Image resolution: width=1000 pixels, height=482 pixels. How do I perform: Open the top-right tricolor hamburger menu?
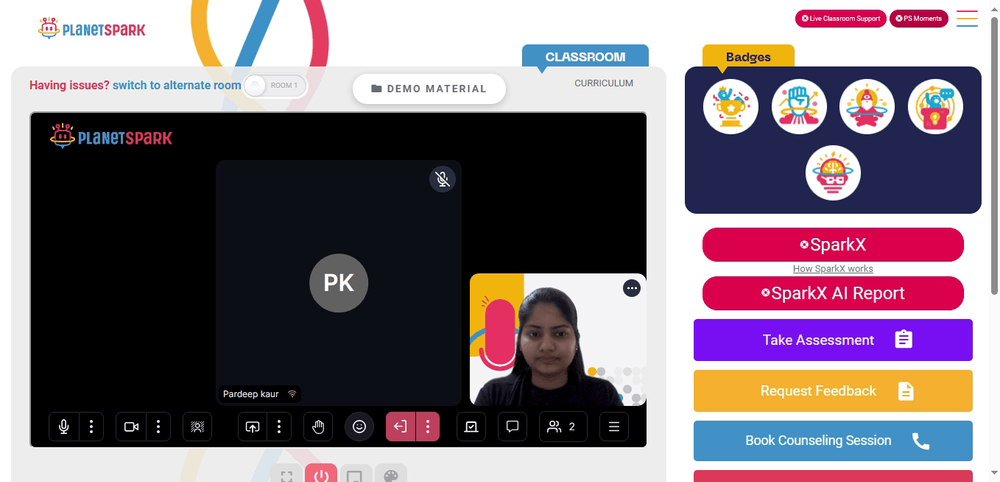coord(967,18)
